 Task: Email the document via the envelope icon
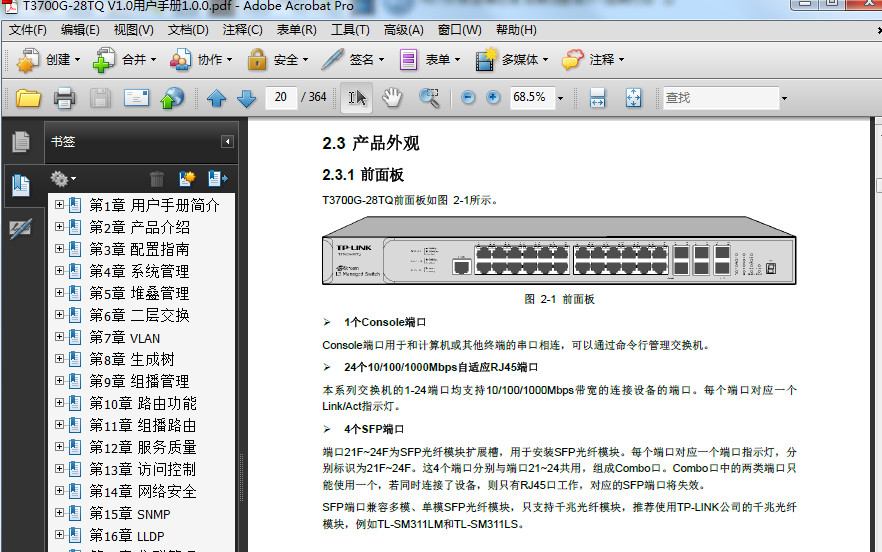[x=136, y=98]
